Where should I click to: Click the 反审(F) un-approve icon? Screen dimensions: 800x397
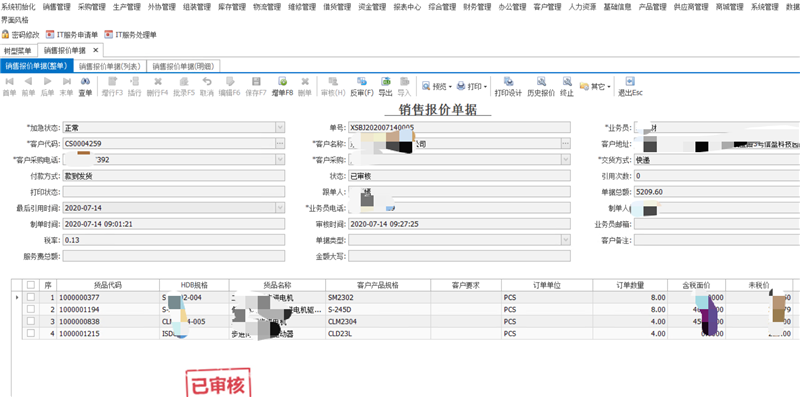[x=362, y=82]
